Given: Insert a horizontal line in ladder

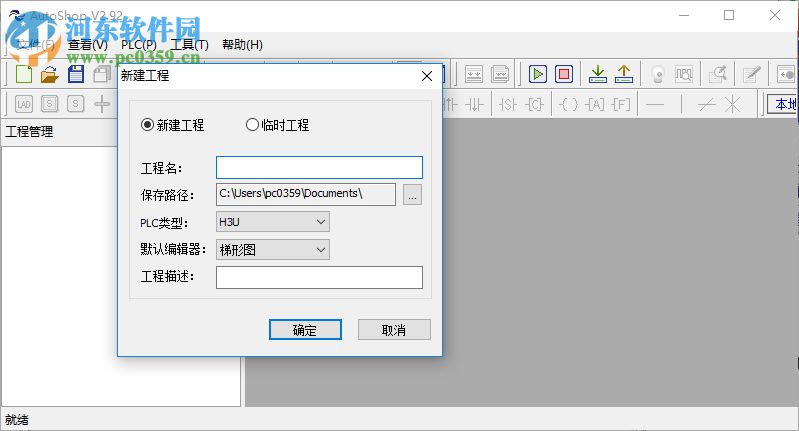Looking at the screenshot, I should [x=655, y=105].
